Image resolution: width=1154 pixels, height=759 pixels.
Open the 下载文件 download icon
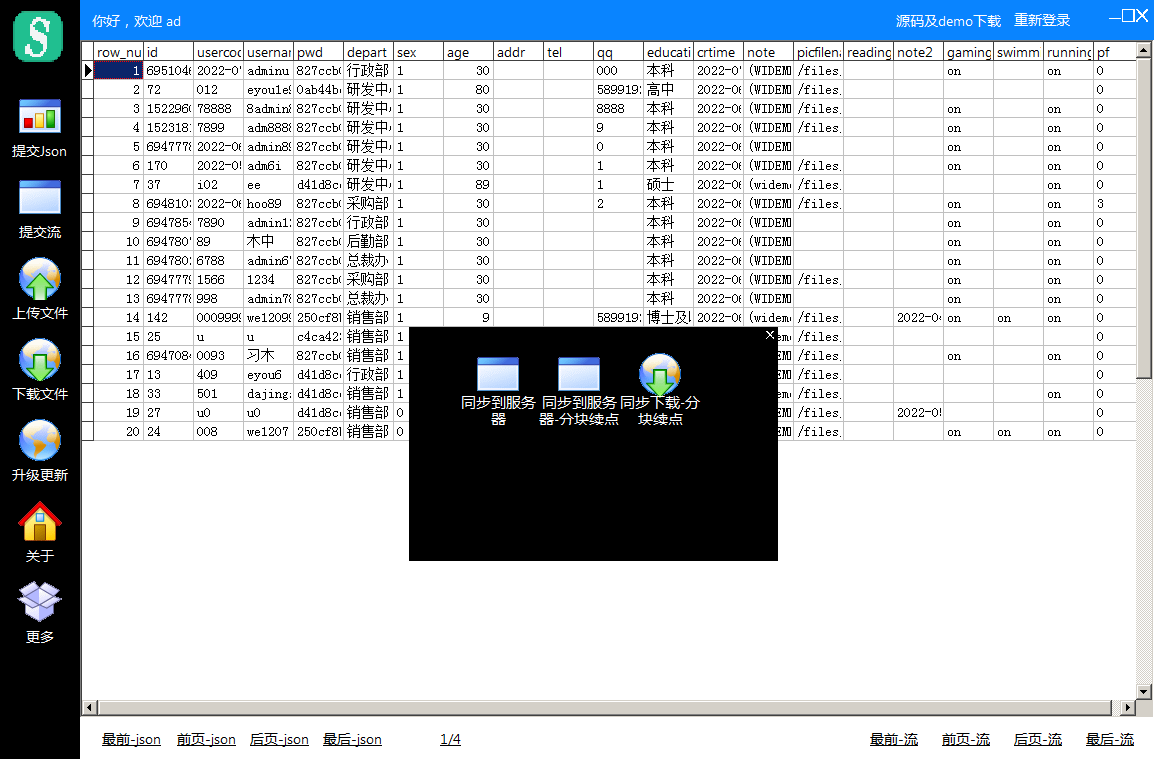[40, 360]
